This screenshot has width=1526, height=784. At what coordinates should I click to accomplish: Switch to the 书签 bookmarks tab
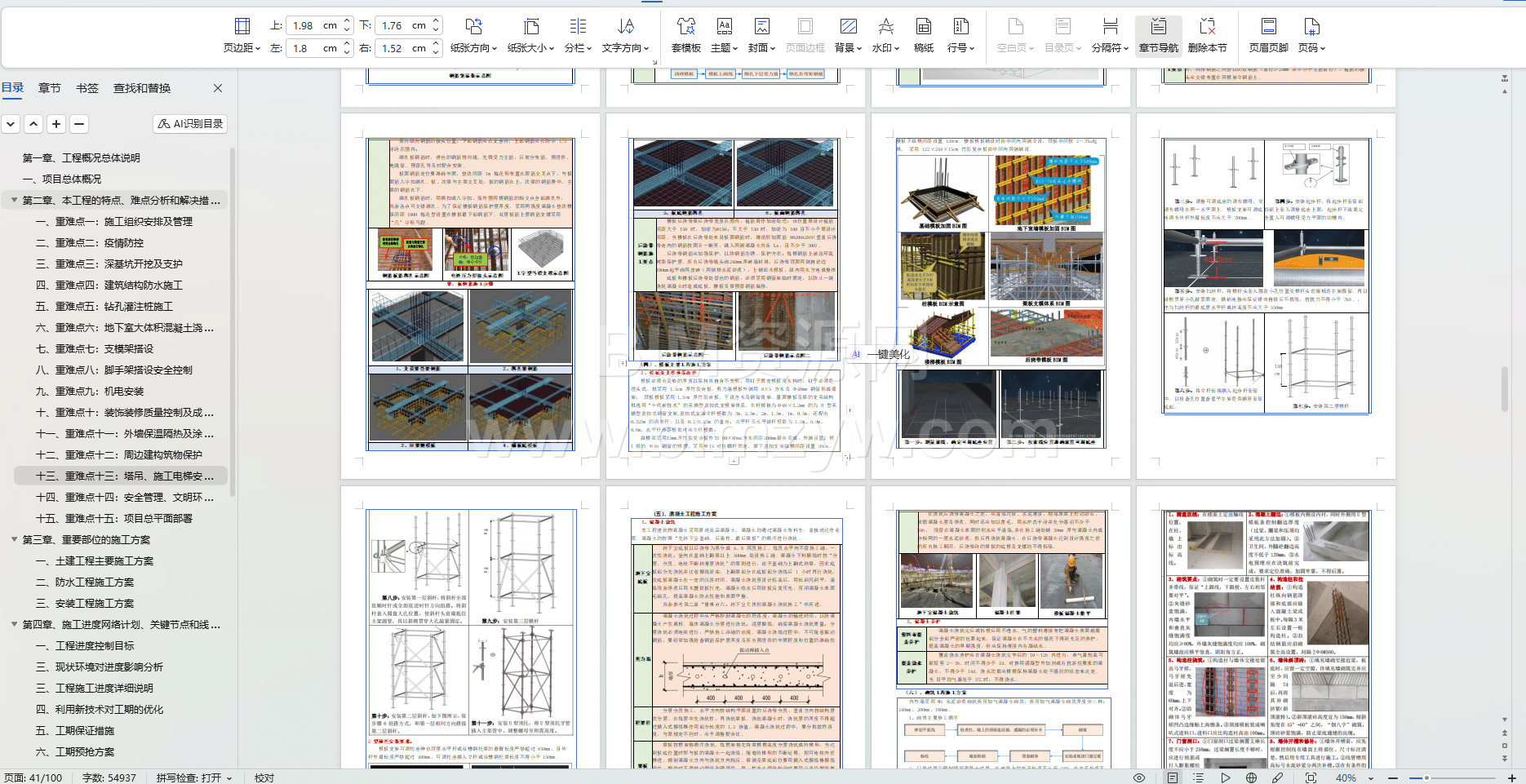pyautogui.click(x=87, y=88)
